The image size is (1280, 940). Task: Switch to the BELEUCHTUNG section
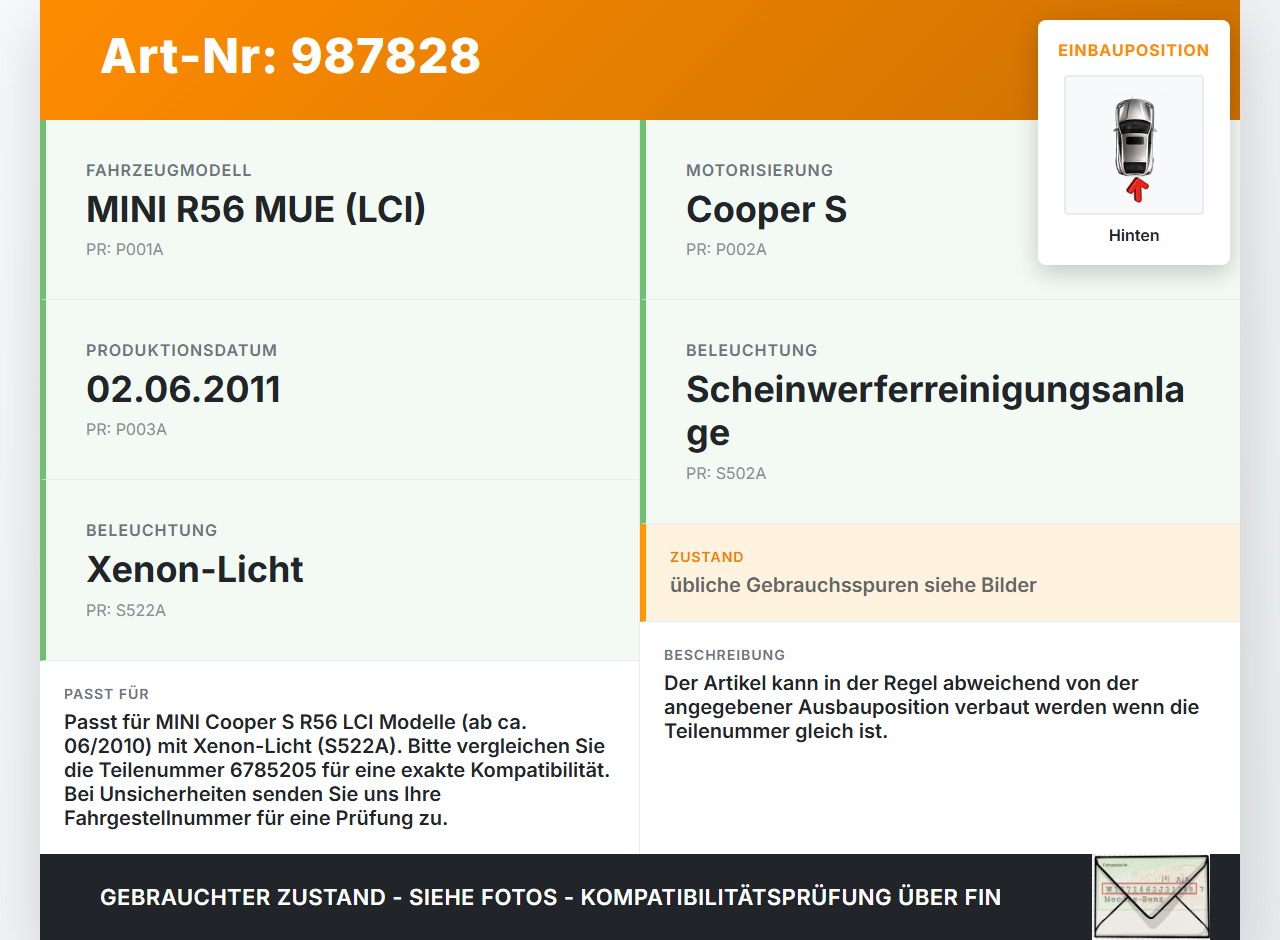point(152,530)
